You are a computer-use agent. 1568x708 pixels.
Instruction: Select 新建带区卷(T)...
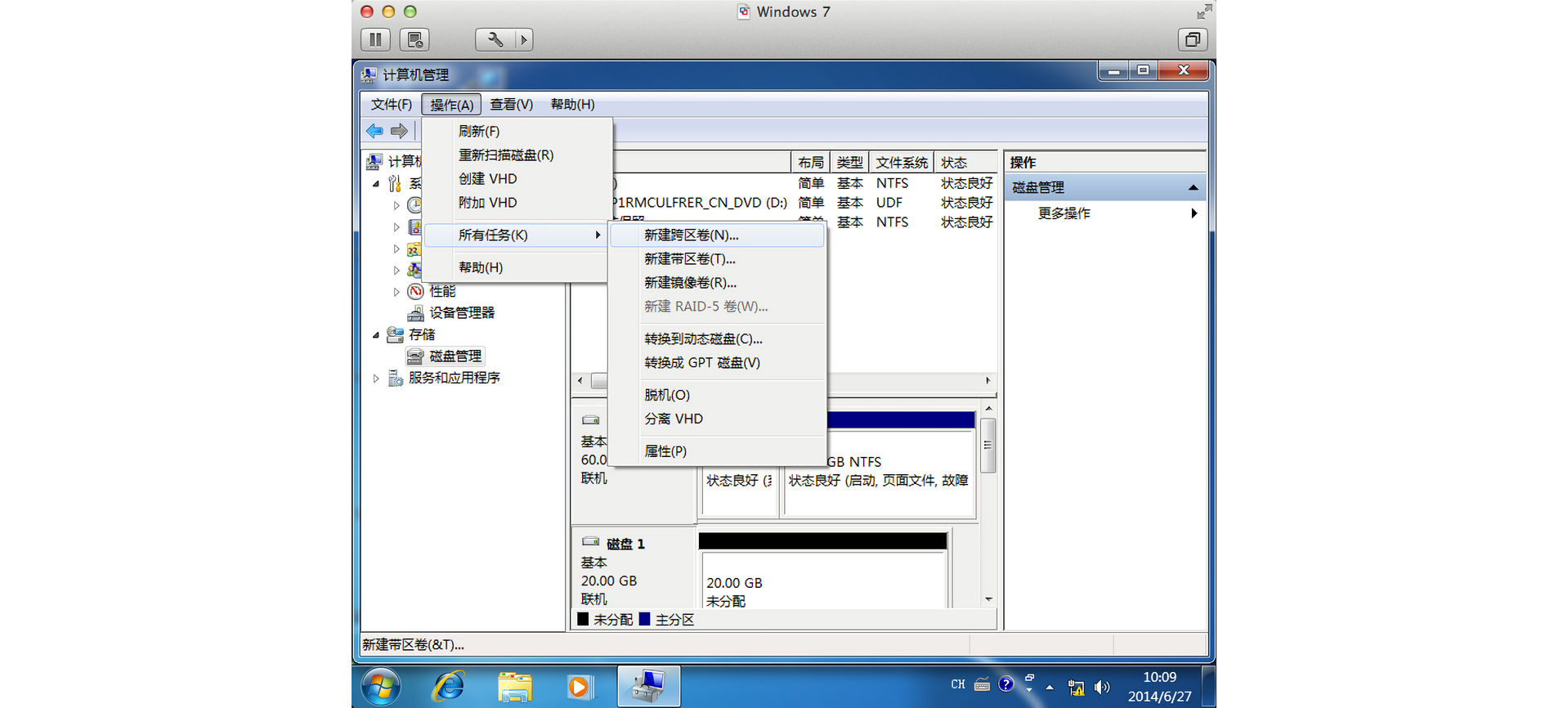tap(717, 259)
